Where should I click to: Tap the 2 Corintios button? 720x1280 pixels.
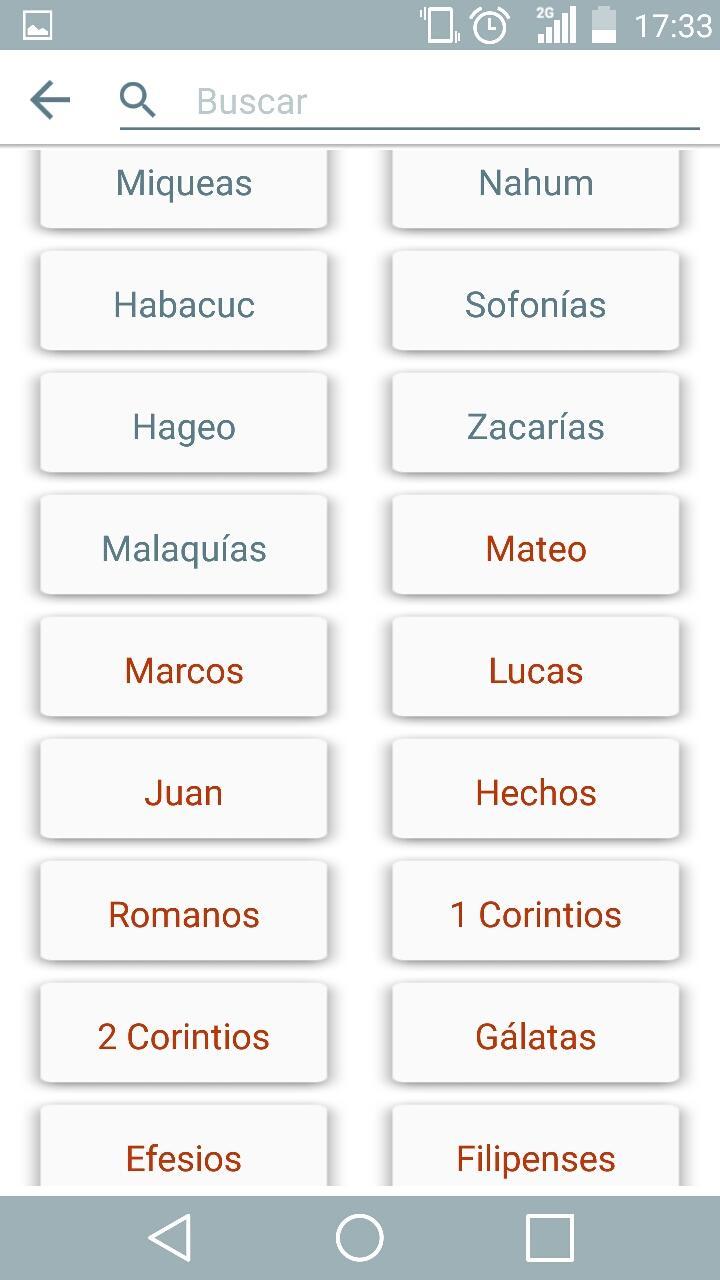pyautogui.click(x=184, y=1036)
